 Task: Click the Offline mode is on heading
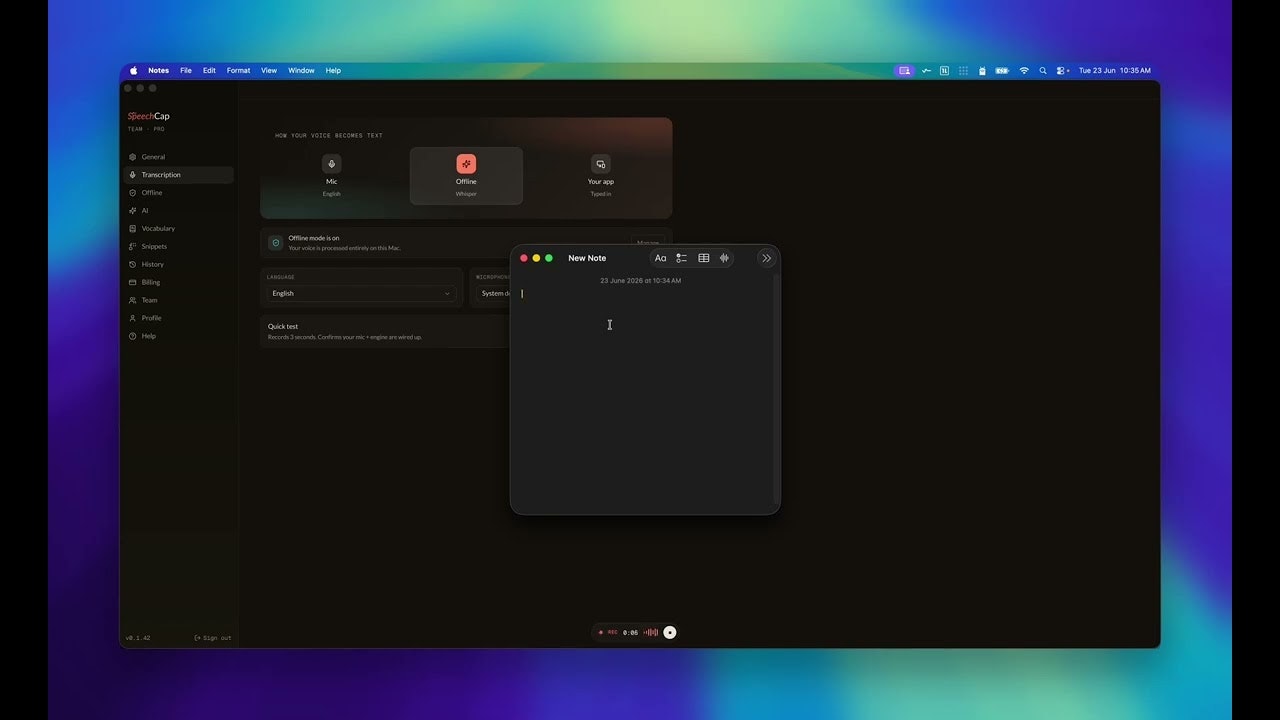click(314, 238)
